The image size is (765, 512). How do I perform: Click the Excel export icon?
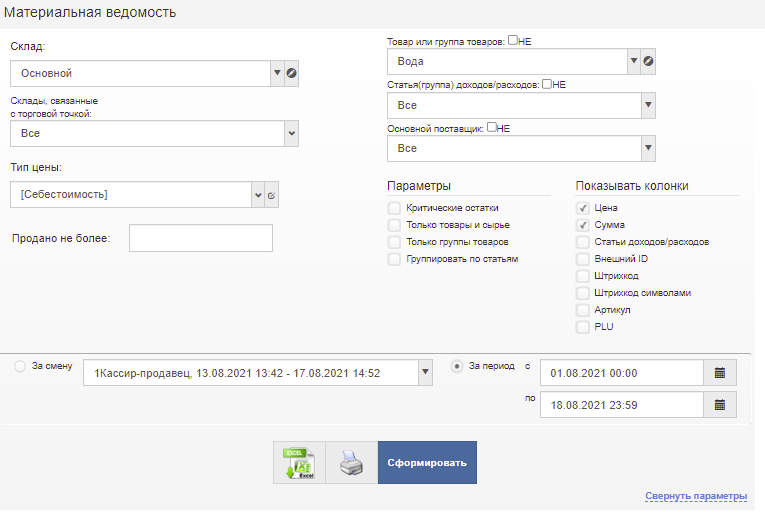299,465
